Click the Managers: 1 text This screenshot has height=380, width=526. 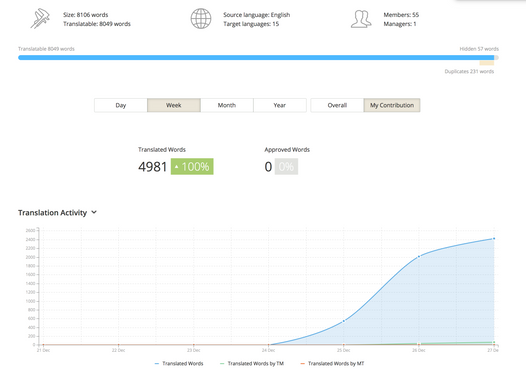point(400,24)
